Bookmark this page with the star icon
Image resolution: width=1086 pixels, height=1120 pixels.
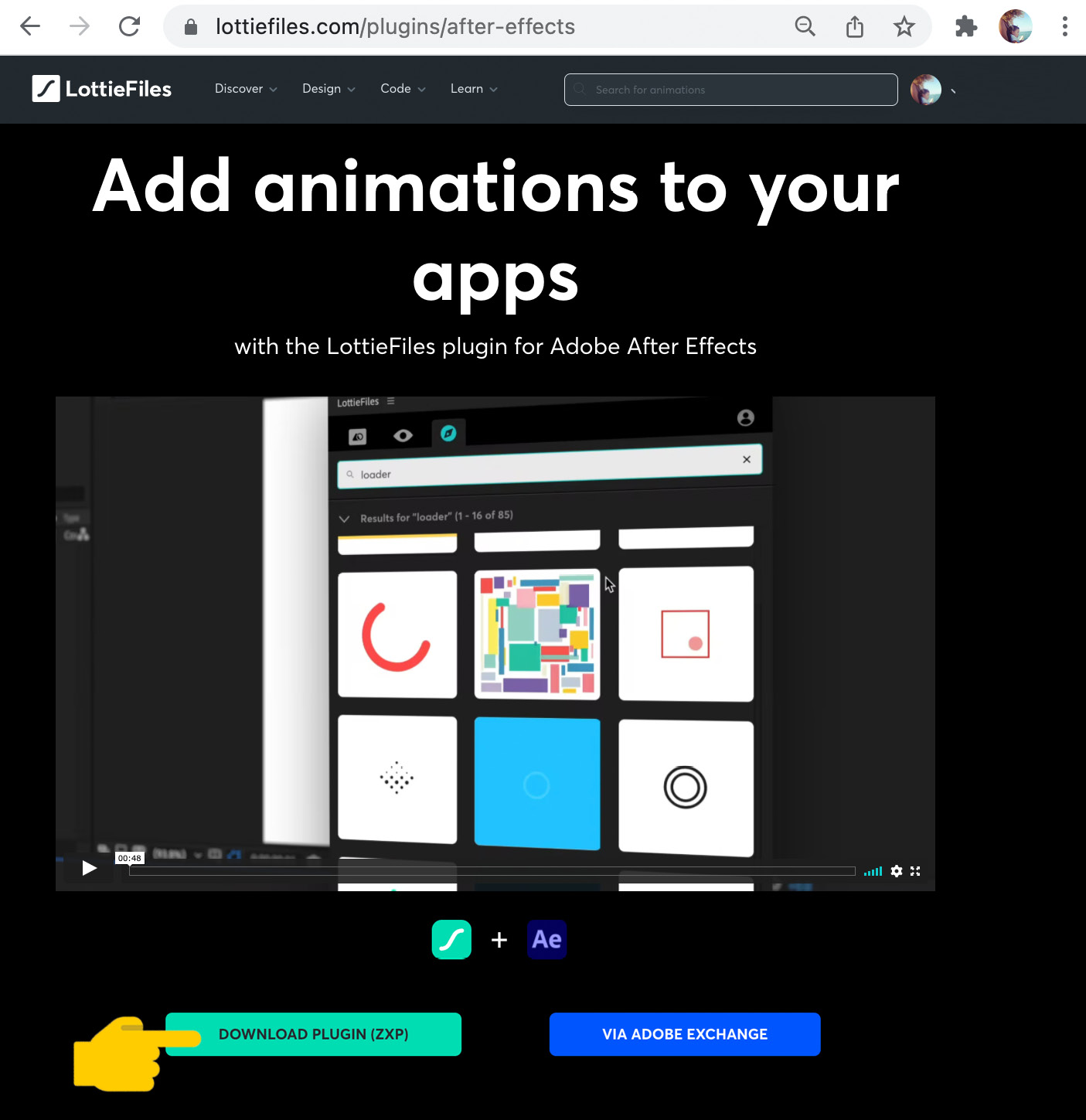click(x=904, y=27)
